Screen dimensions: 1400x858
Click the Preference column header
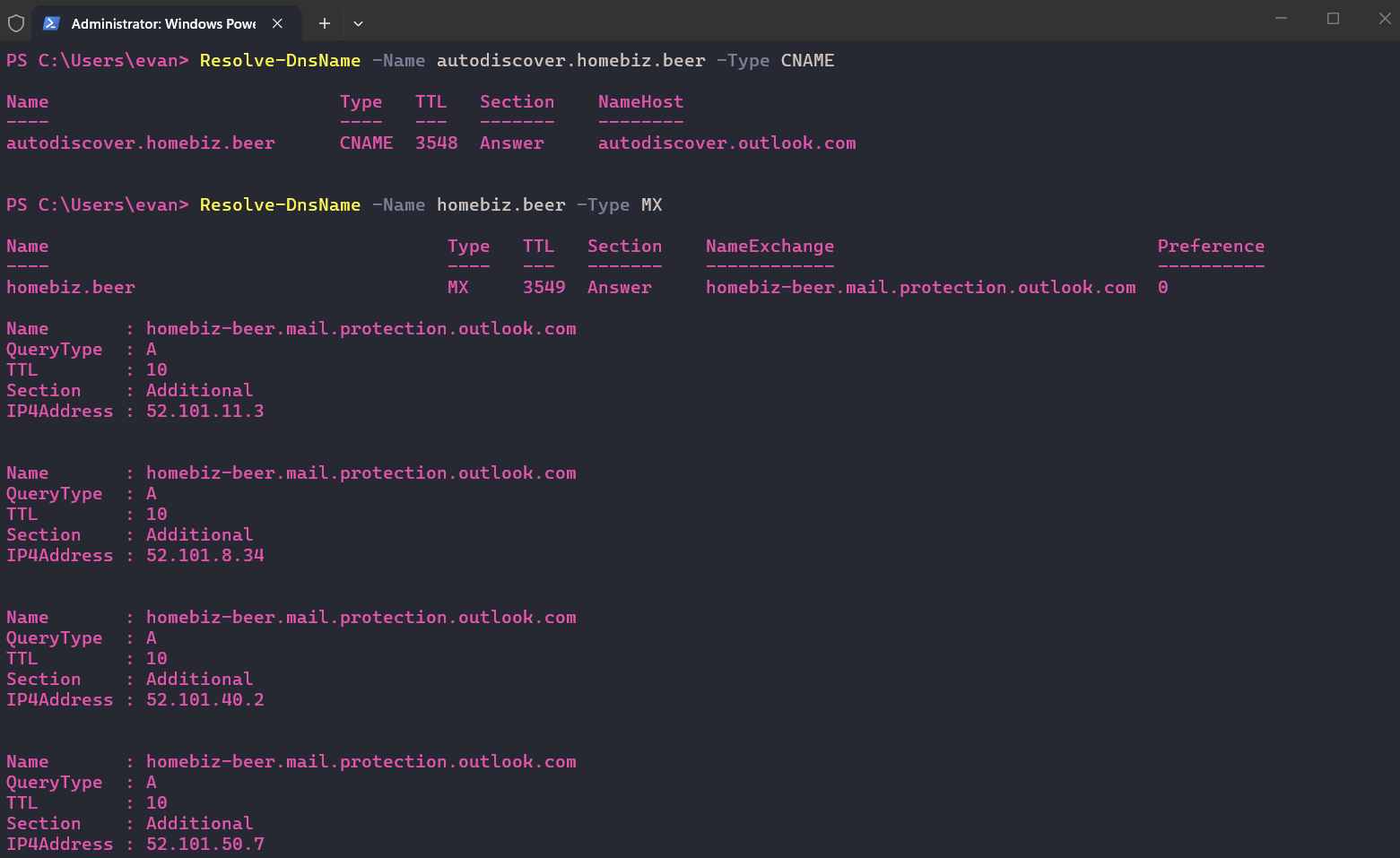click(x=1211, y=246)
